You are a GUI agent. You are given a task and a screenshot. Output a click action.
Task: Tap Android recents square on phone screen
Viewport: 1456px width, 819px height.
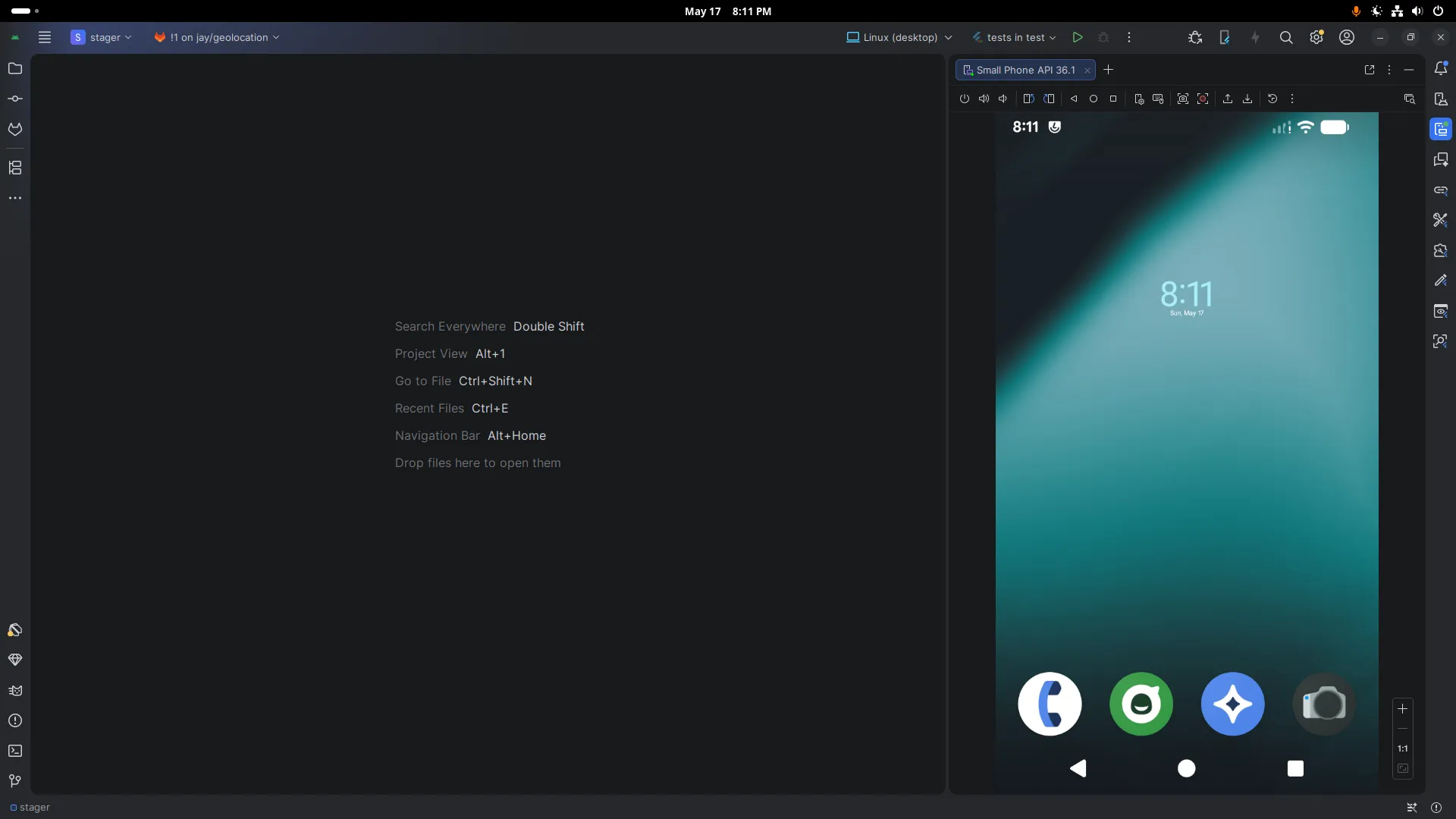click(1296, 768)
